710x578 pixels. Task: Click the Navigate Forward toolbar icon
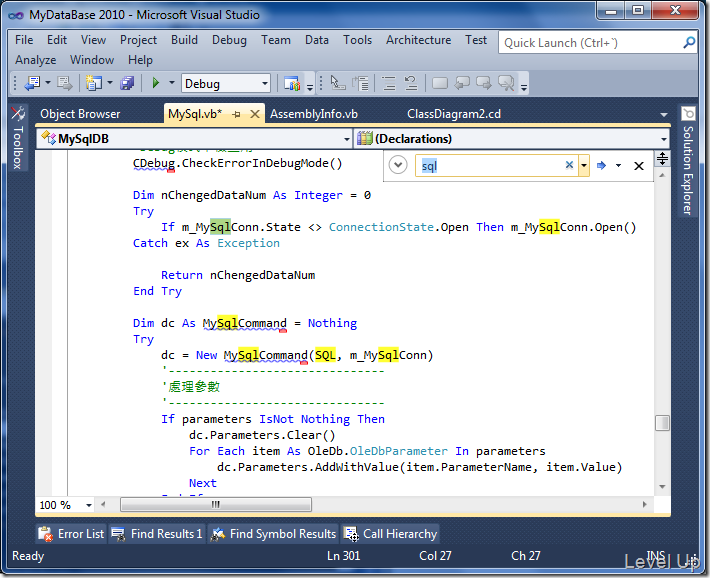pos(64,83)
